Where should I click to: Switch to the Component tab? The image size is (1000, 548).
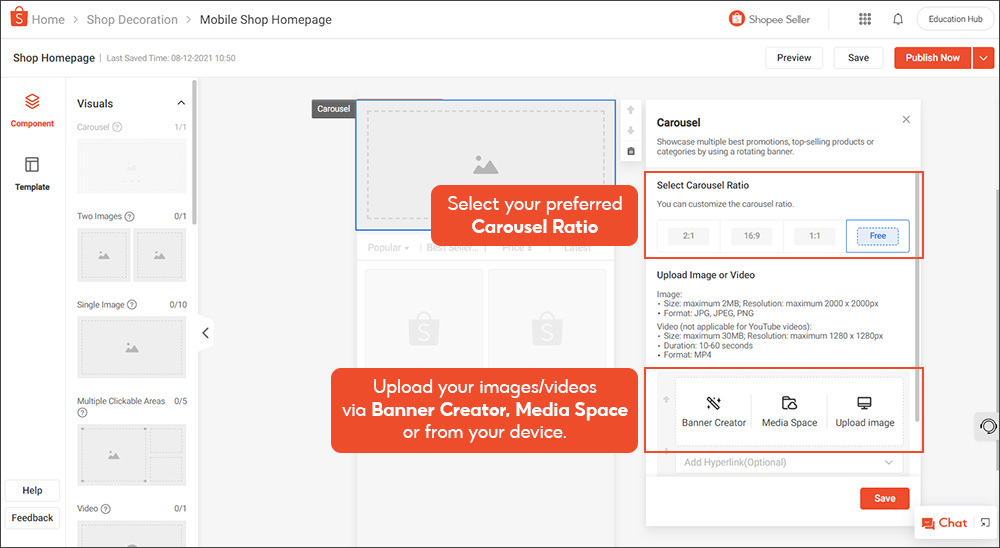[x=32, y=110]
